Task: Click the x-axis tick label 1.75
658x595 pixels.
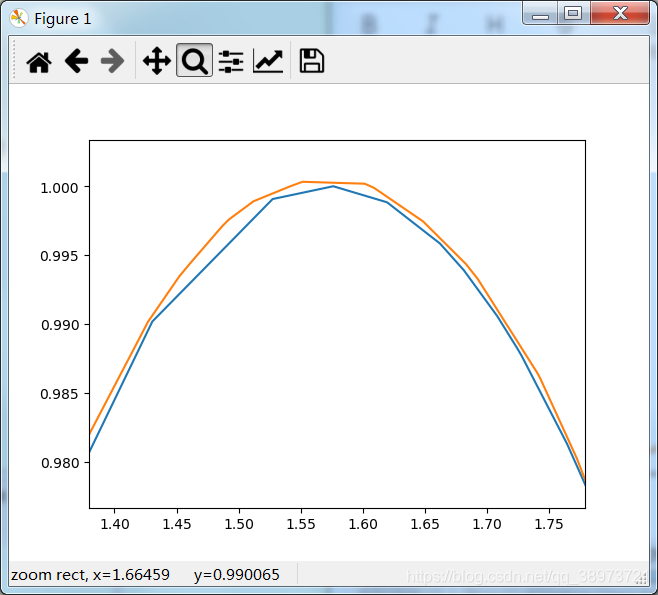Action: coord(549,524)
